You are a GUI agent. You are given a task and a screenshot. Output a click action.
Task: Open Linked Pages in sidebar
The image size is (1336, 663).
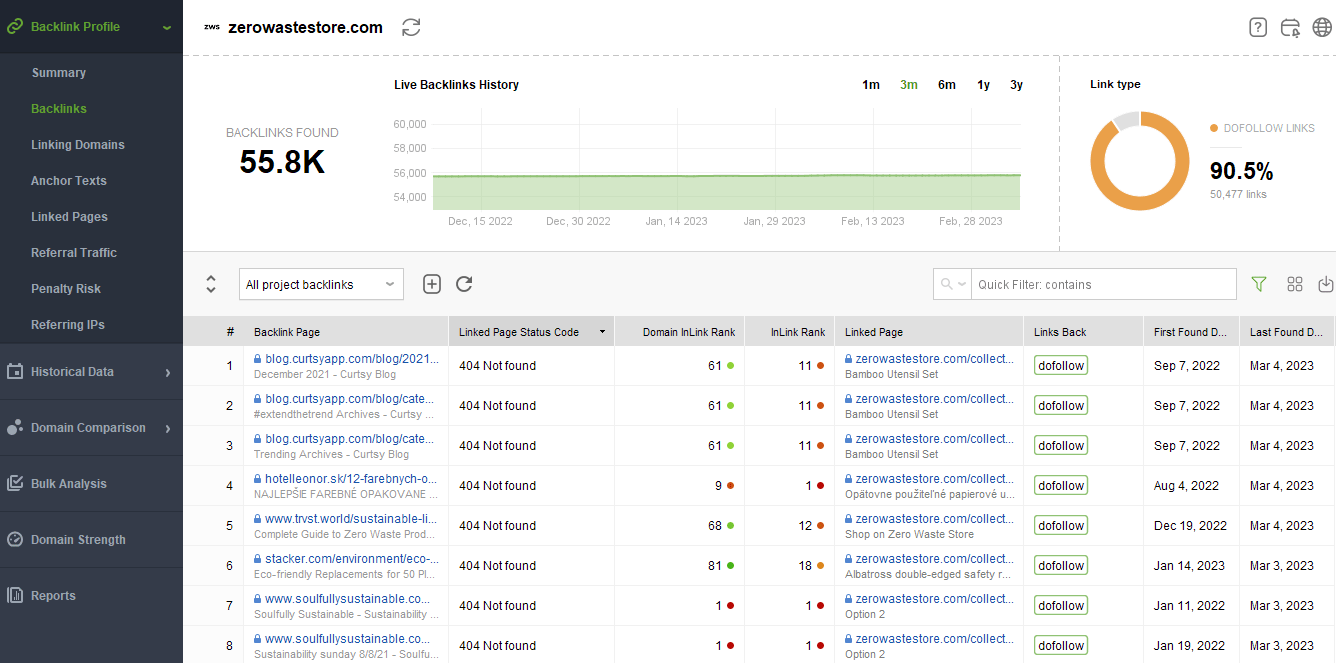coord(69,217)
